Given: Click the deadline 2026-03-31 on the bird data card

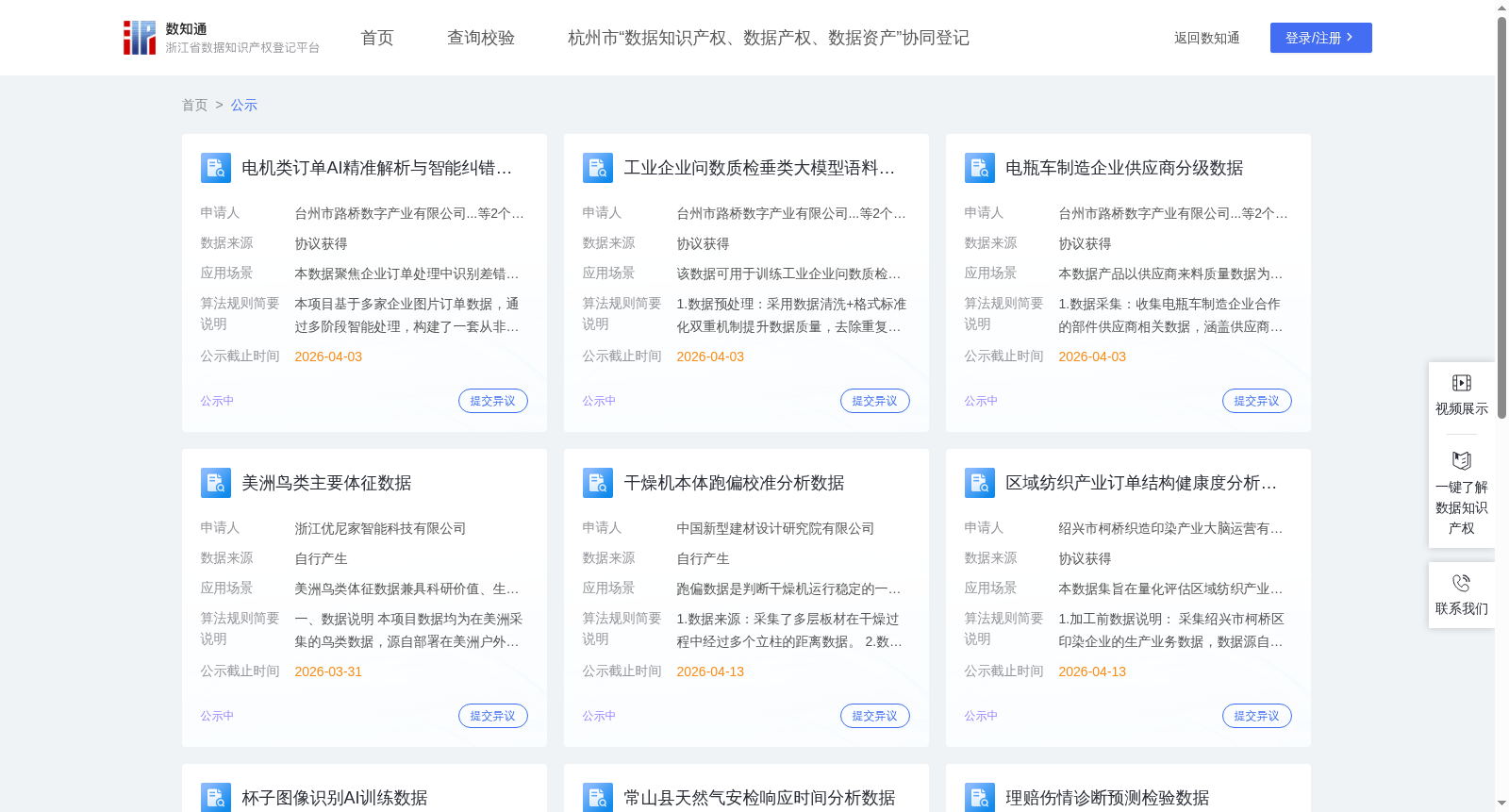Looking at the screenshot, I should [x=328, y=671].
